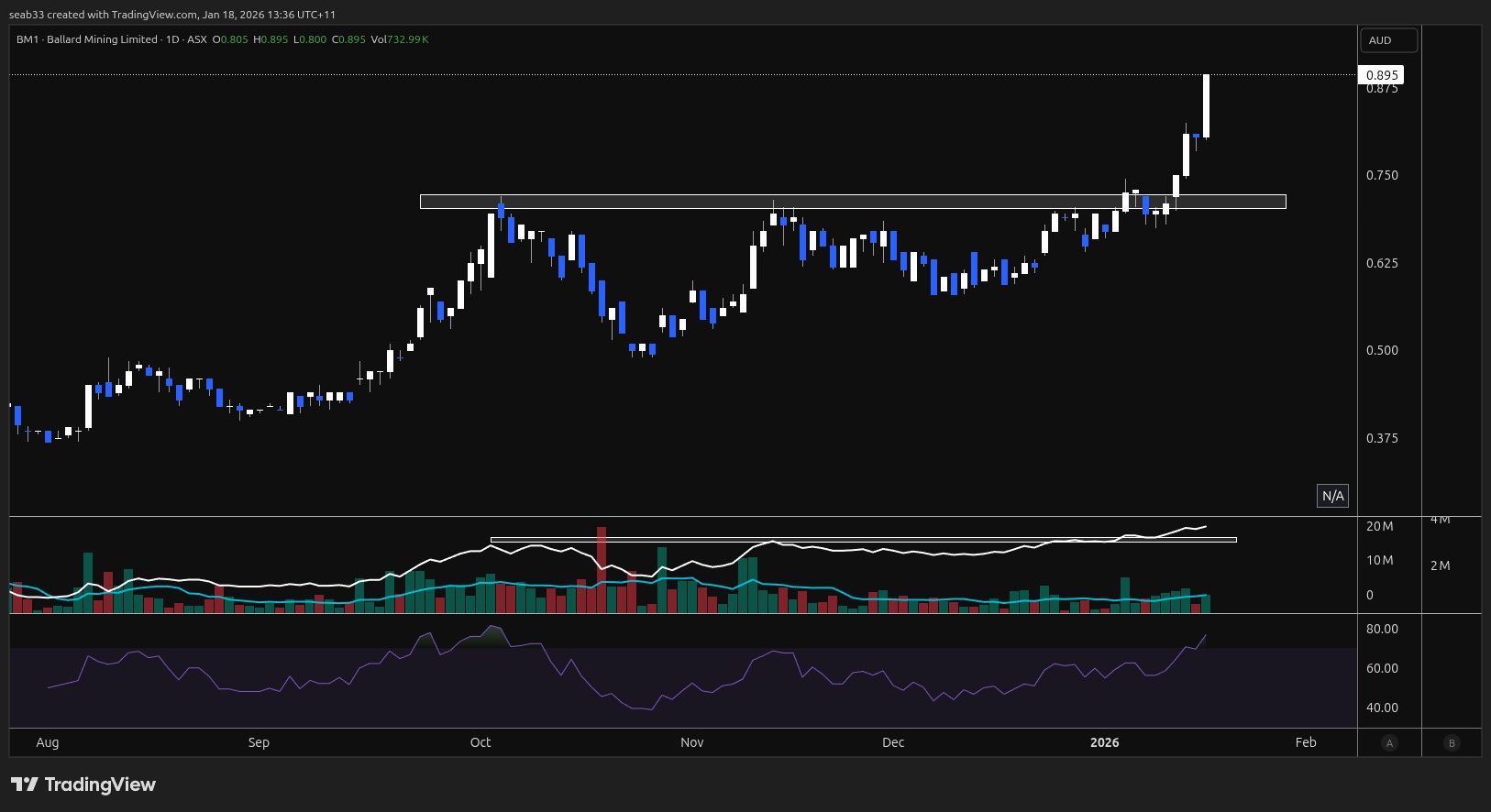Click the 0.895 current price label

[1381, 75]
